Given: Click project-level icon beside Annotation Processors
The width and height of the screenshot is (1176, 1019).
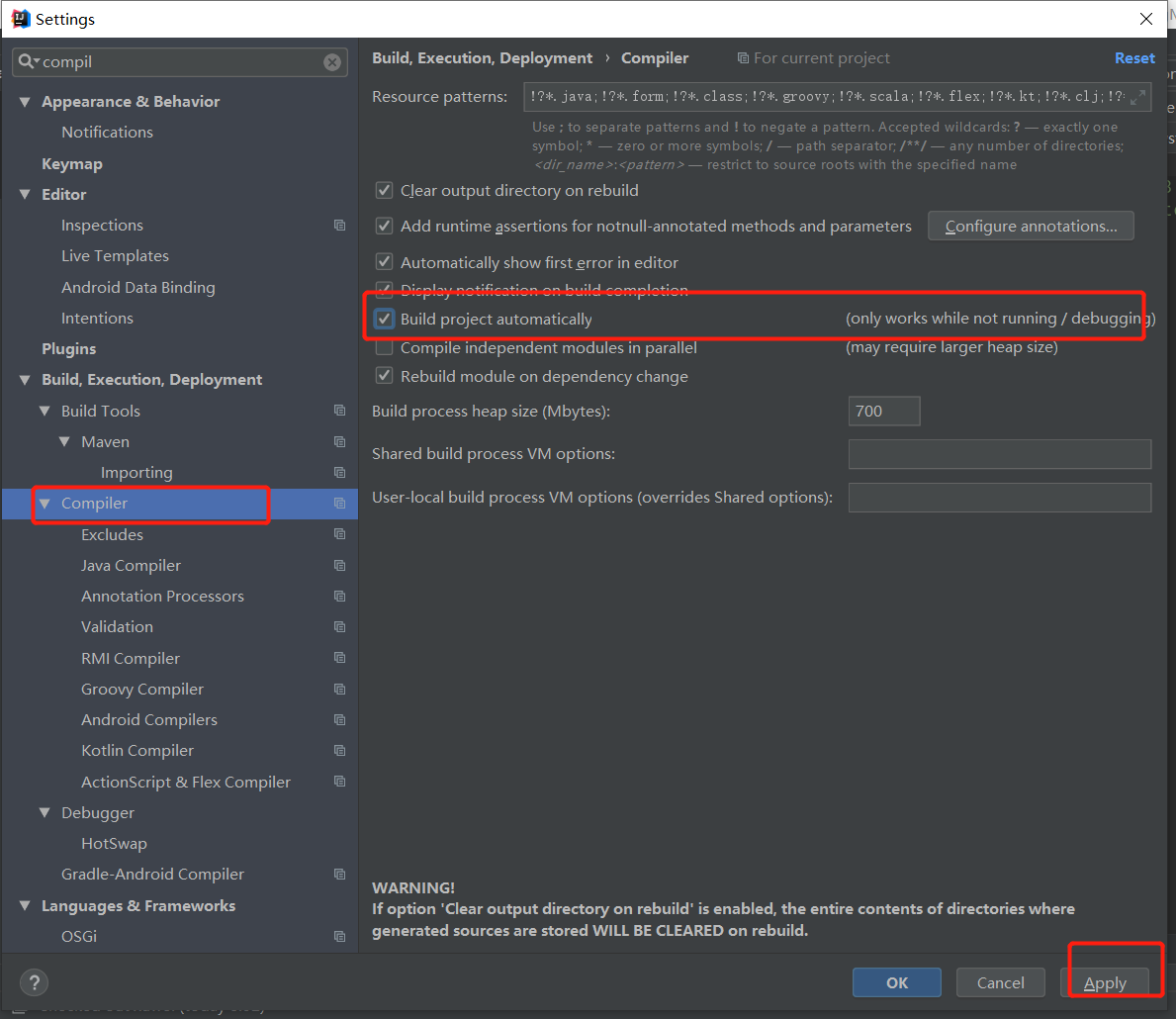Looking at the screenshot, I should [340, 596].
